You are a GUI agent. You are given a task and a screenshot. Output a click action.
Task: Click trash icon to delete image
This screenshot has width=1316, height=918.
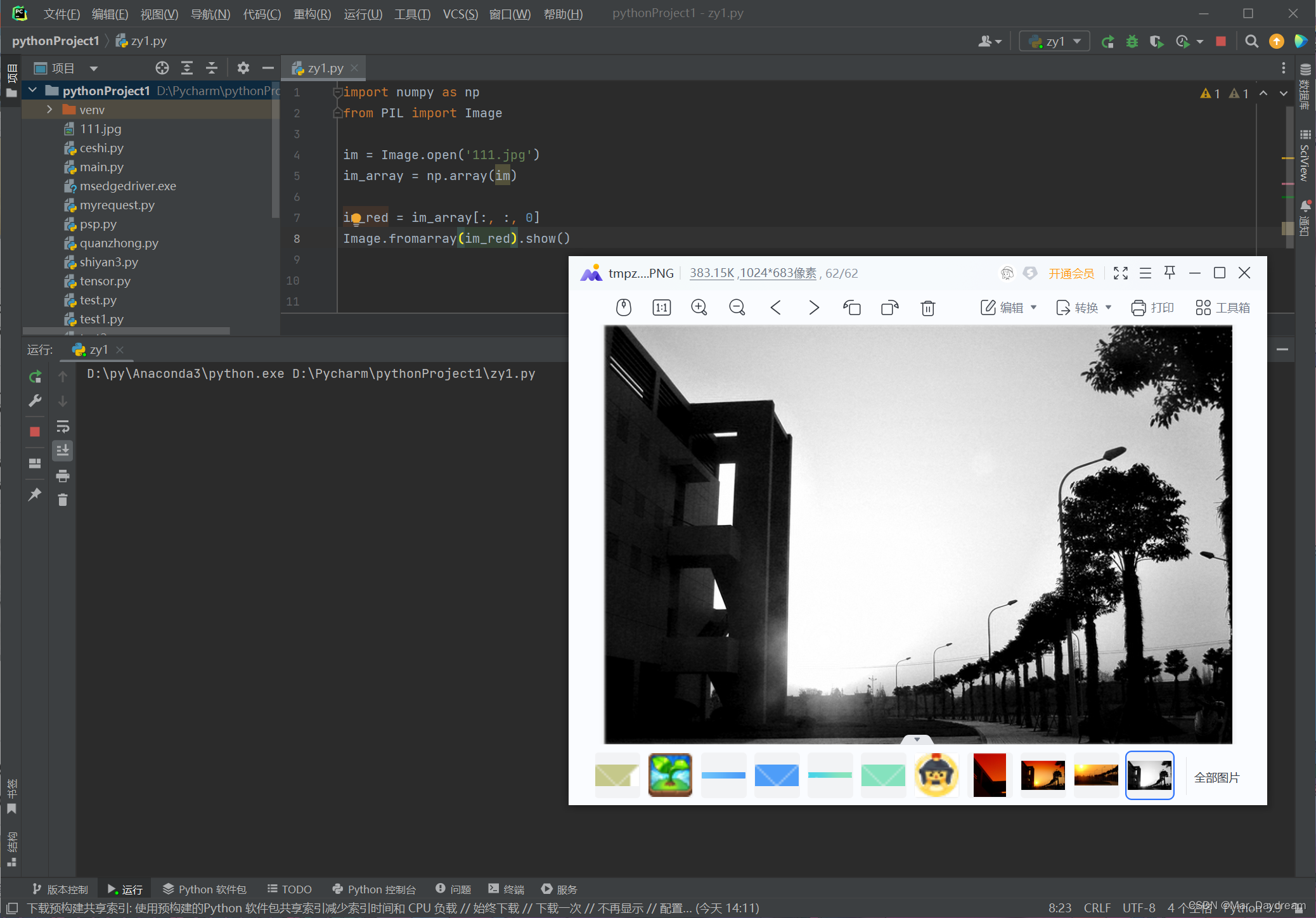(927, 308)
